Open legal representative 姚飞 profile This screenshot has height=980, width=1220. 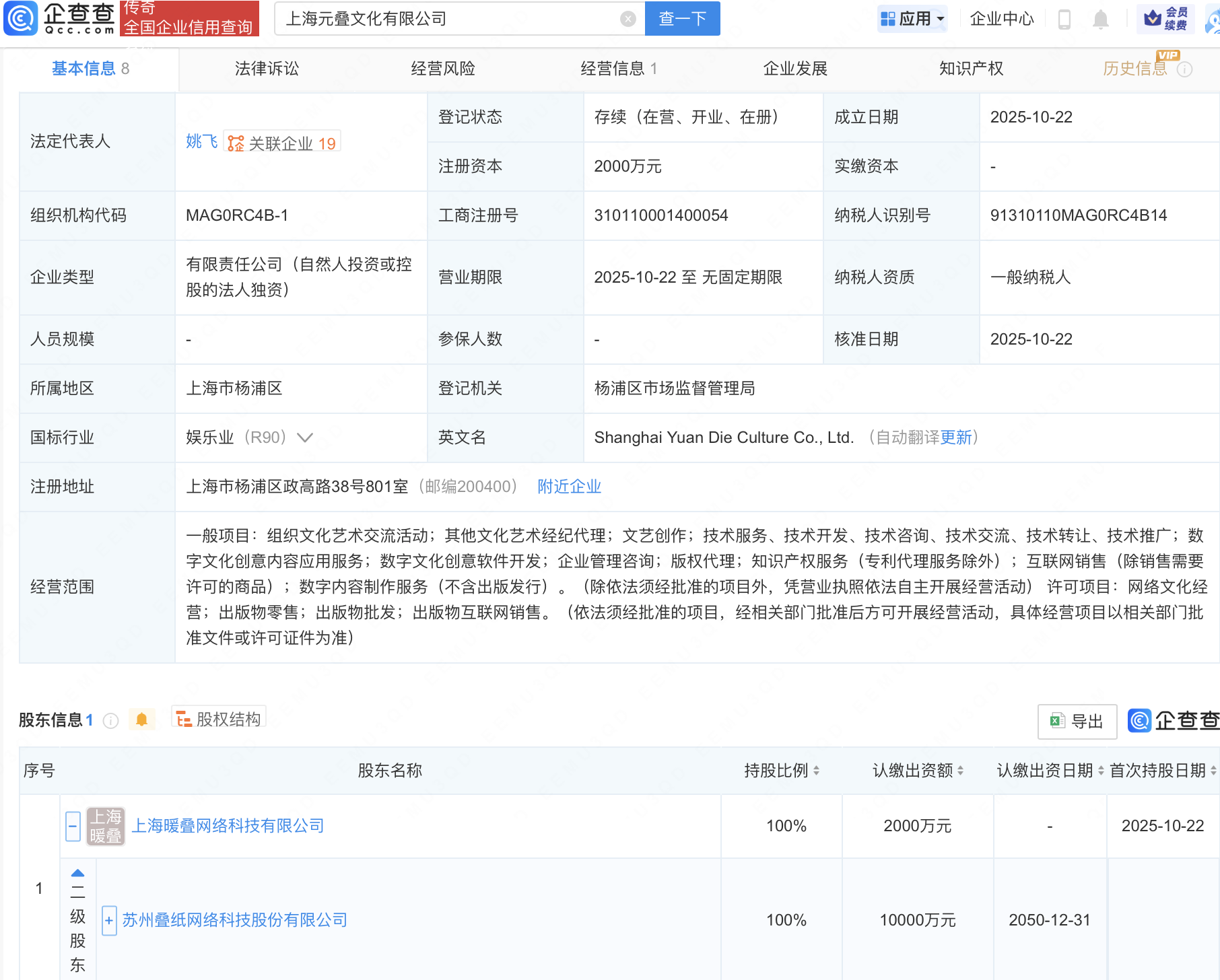201,141
